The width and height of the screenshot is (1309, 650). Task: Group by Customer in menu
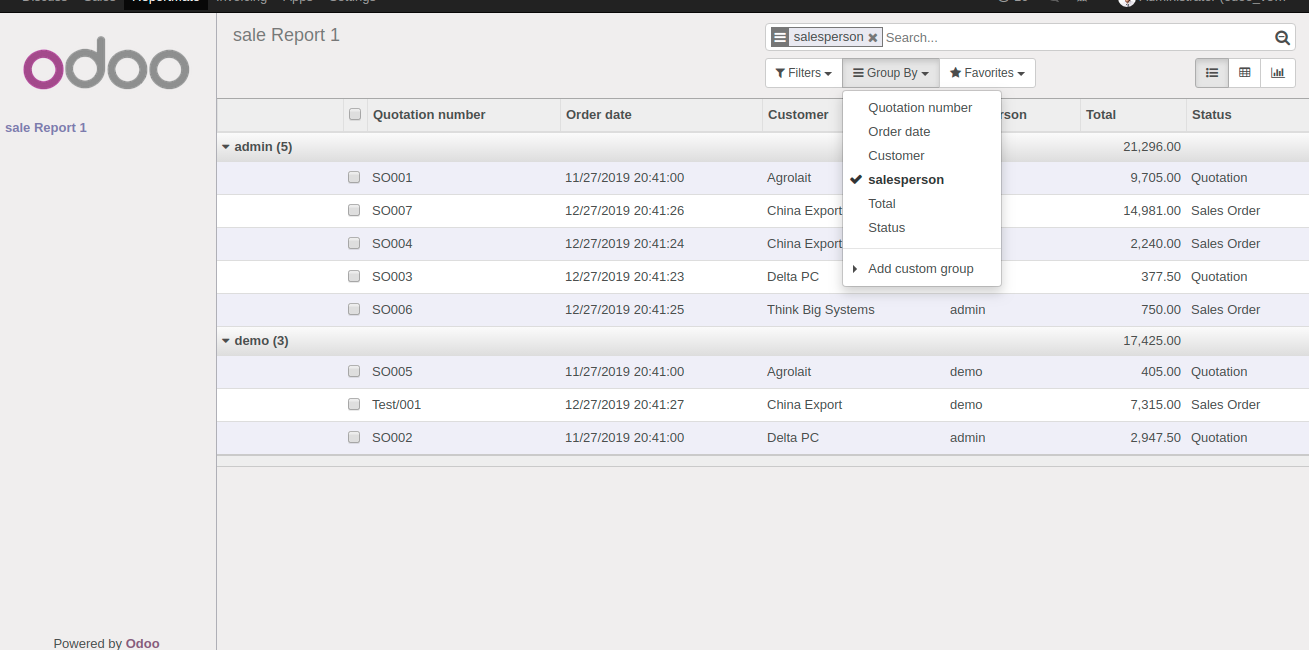coord(896,156)
